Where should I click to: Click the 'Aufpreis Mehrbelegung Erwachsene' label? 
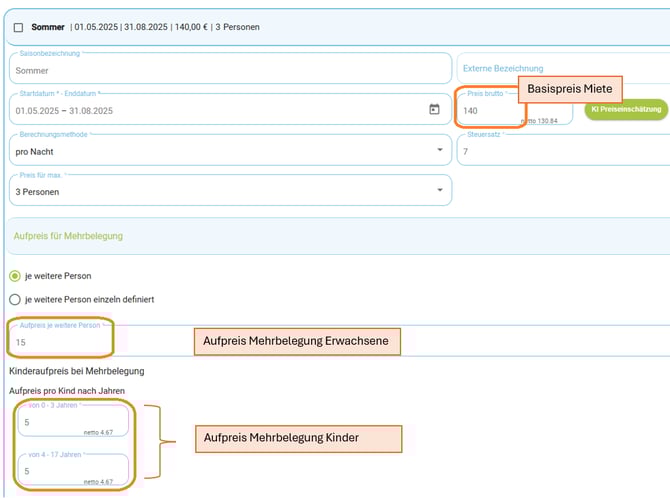click(296, 342)
